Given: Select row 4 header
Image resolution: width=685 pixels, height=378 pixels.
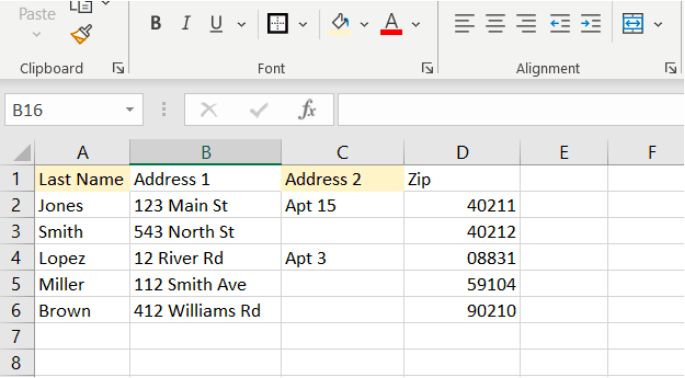Looking at the screenshot, I should click(17, 257).
